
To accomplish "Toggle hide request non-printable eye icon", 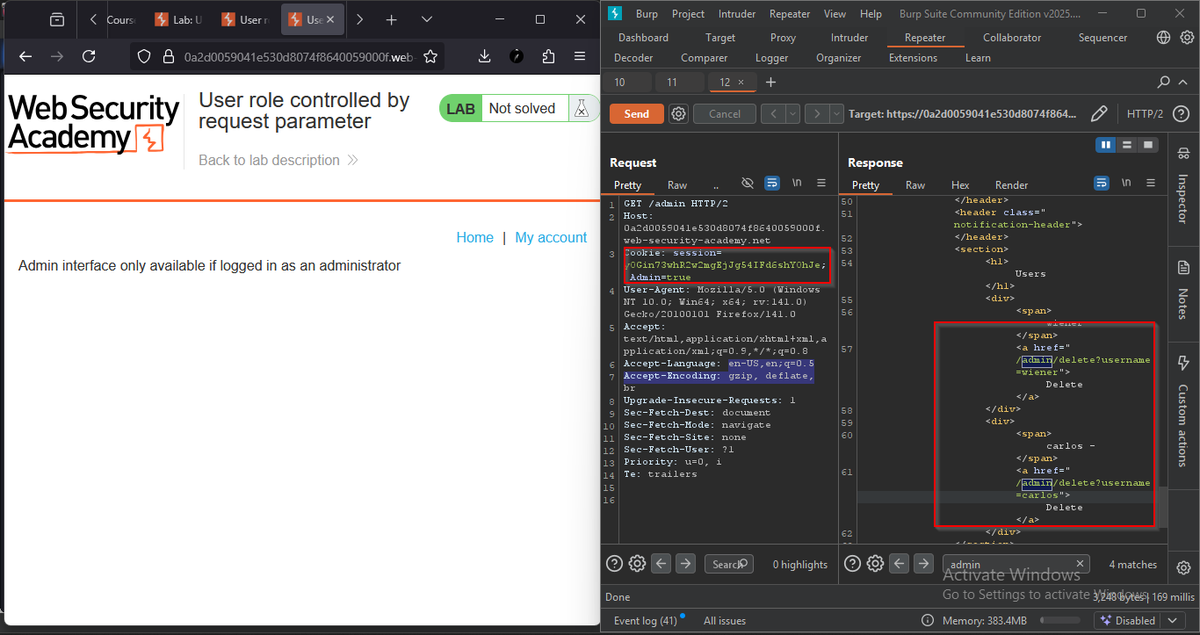I will click(x=747, y=184).
